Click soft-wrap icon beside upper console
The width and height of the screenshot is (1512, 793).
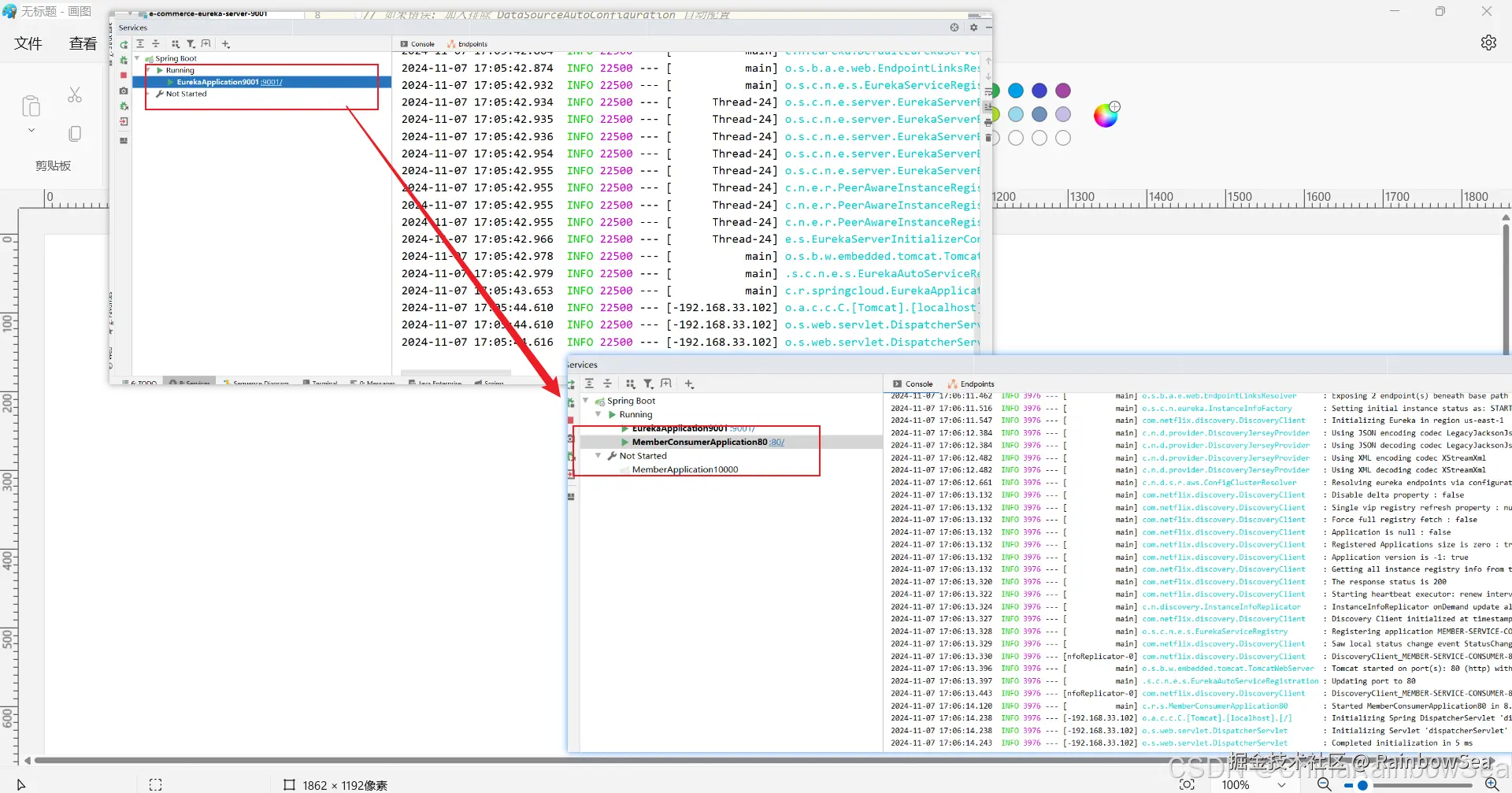988,92
